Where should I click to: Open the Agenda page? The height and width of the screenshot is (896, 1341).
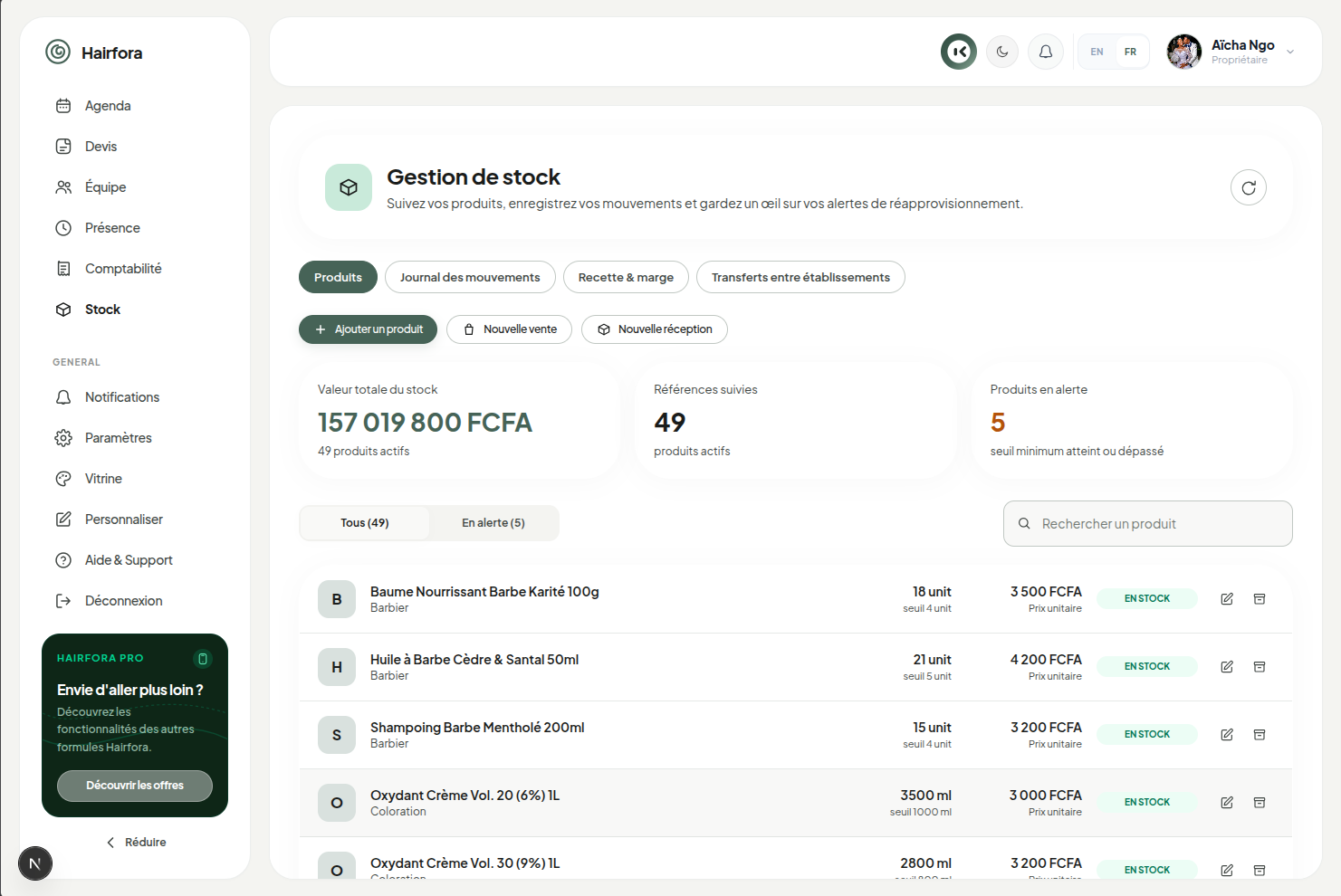point(136,106)
